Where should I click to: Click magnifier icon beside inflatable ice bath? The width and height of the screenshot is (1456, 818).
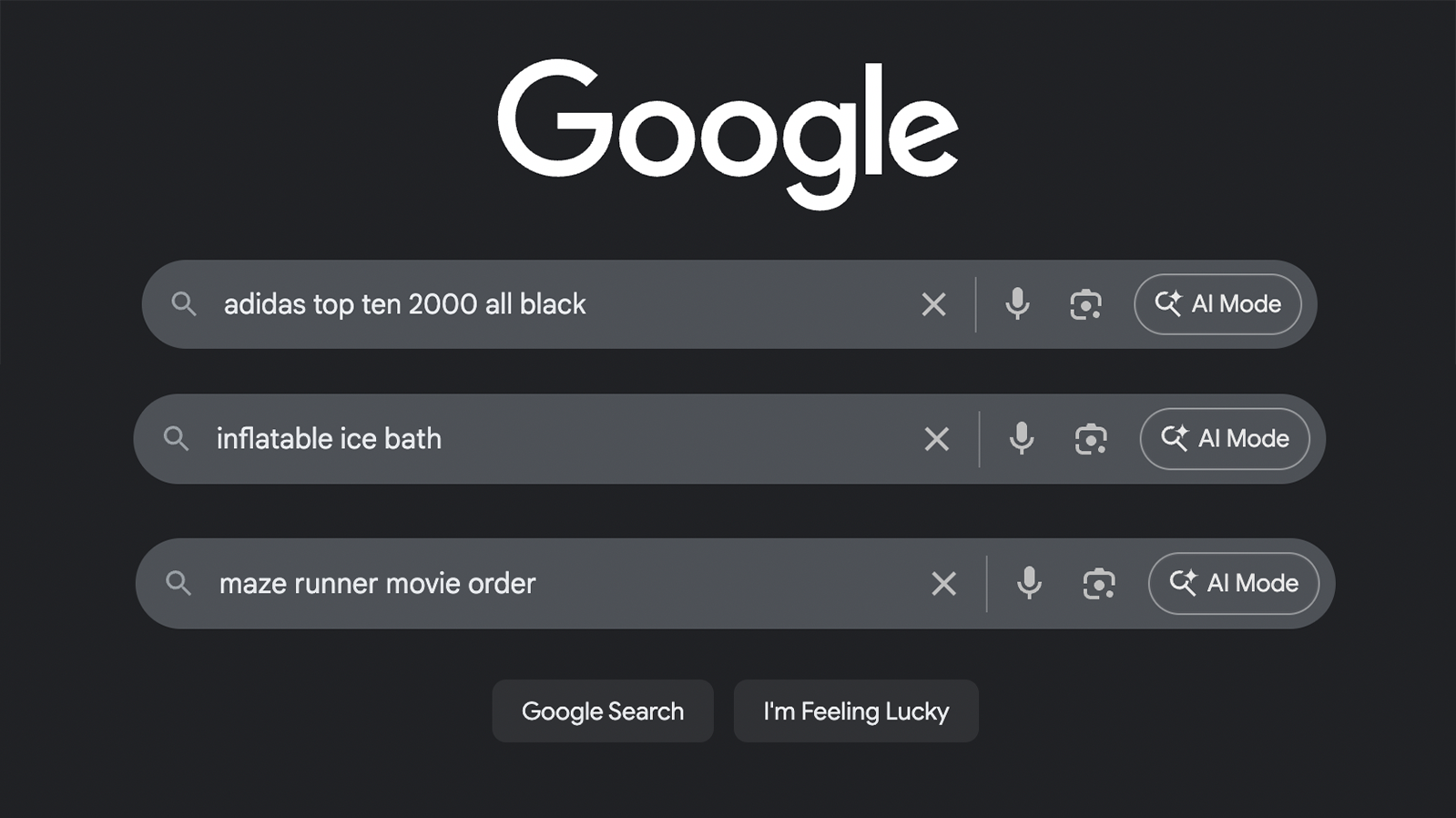[177, 439]
